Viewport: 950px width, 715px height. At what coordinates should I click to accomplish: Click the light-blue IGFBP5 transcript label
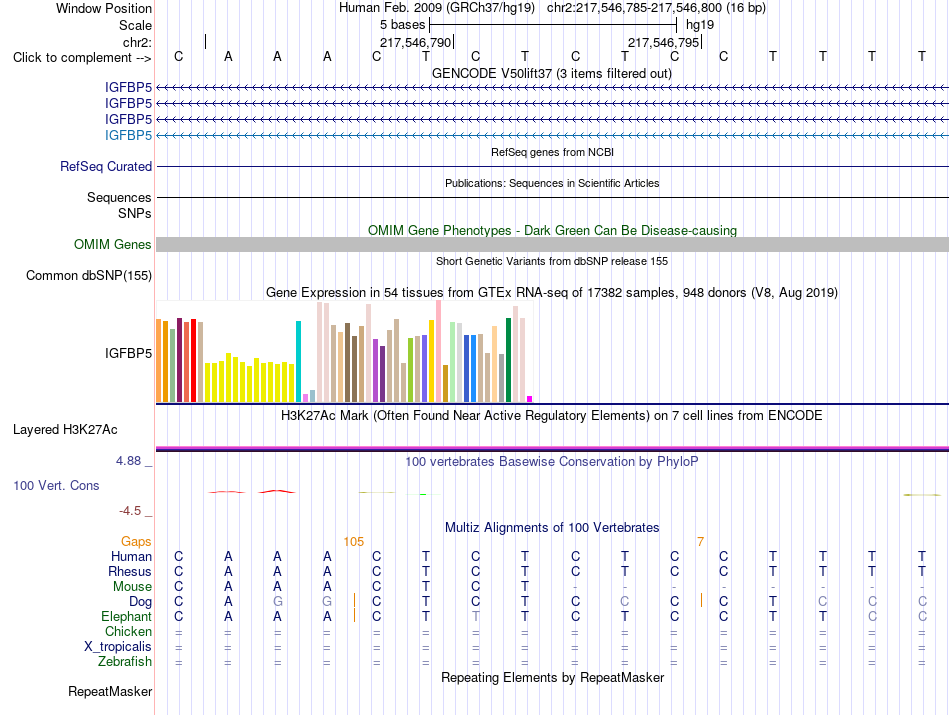pyautogui.click(x=128, y=135)
